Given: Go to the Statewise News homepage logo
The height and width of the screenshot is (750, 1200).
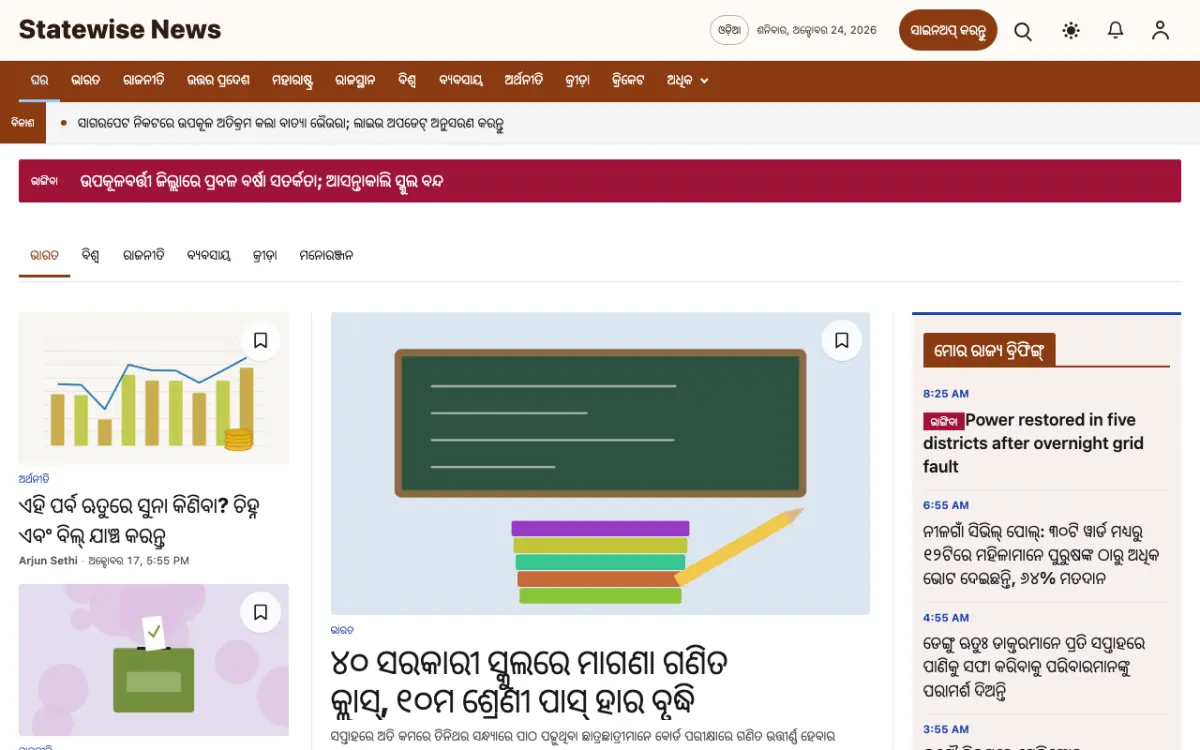Looking at the screenshot, I should point(120,29).
